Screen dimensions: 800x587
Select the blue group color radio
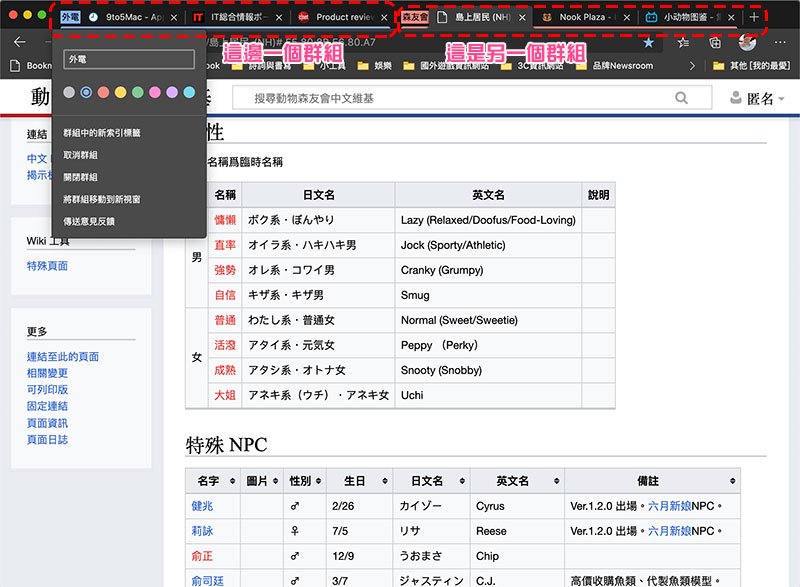point(86,92)
